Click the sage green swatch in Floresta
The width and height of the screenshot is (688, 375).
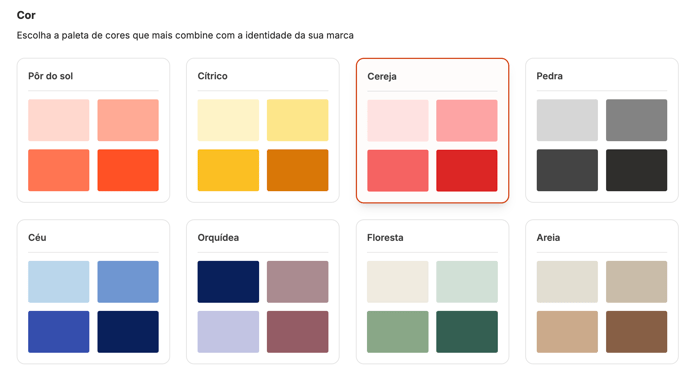click(398, 332)
